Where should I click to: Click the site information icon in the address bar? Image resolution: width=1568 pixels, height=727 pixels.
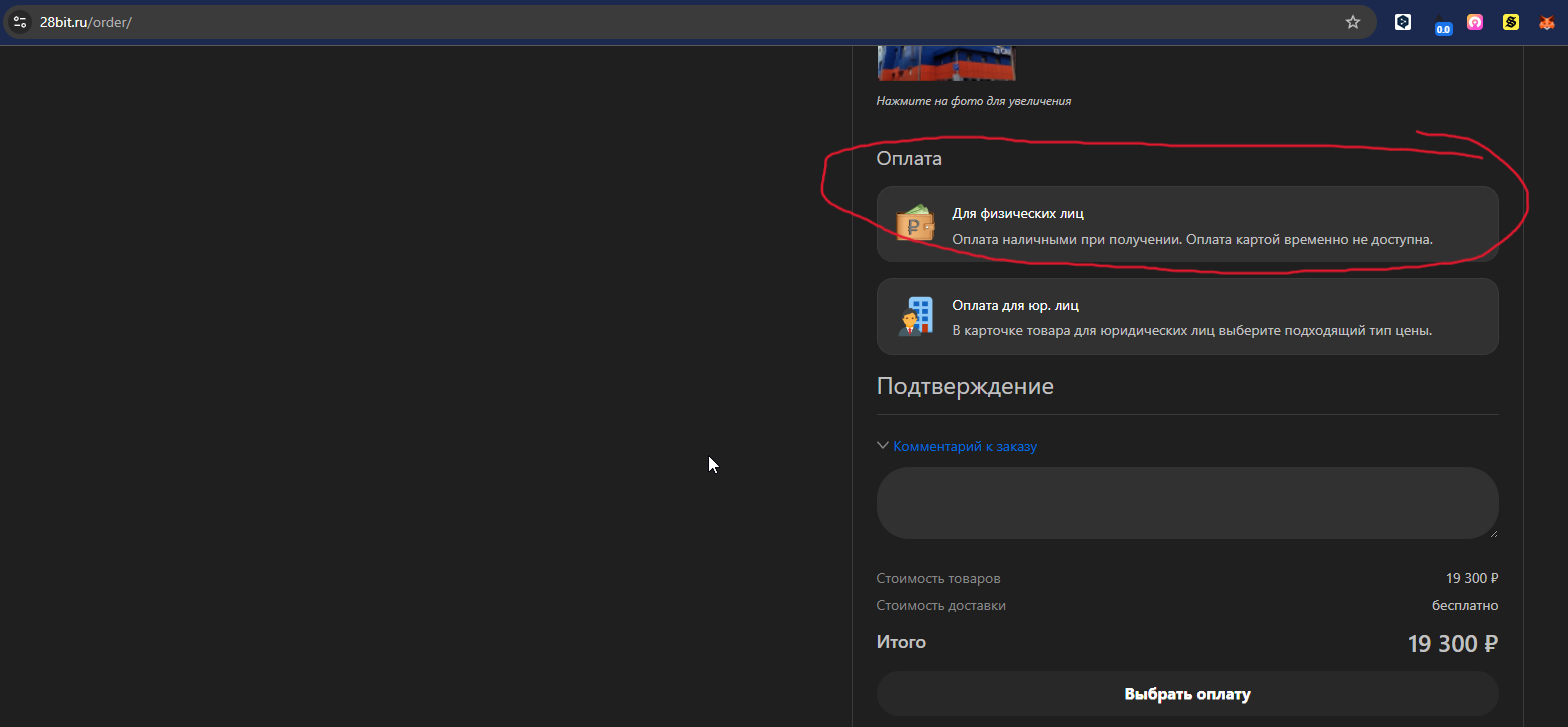20,22
